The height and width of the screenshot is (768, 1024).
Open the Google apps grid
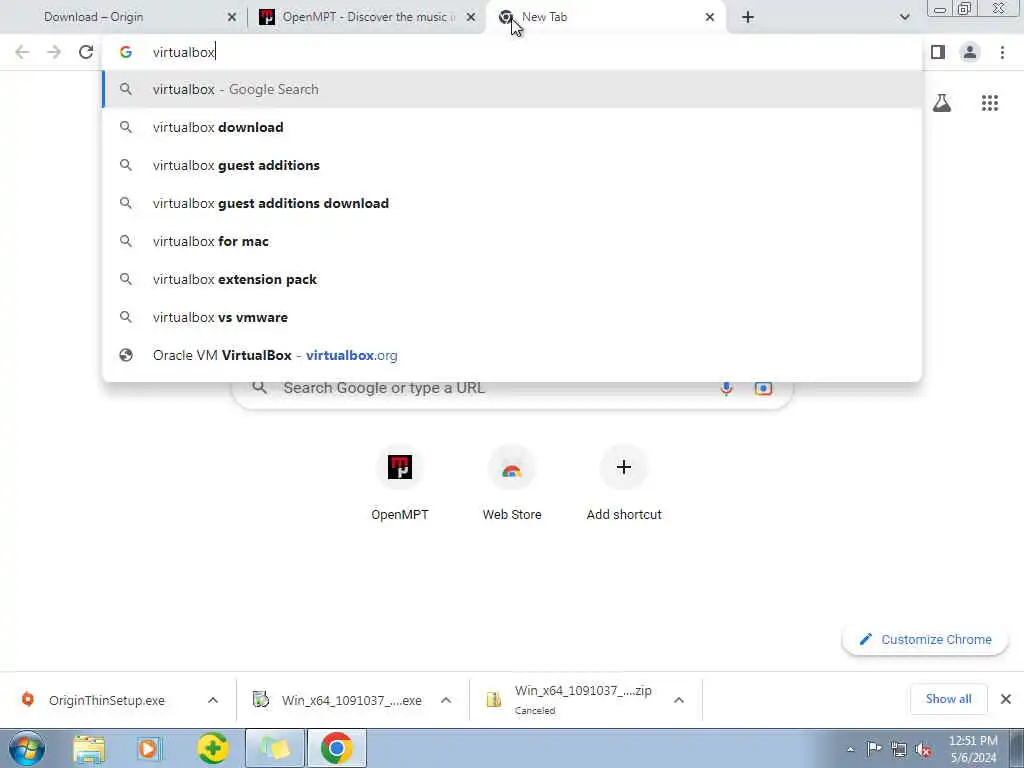click(990, 103)
